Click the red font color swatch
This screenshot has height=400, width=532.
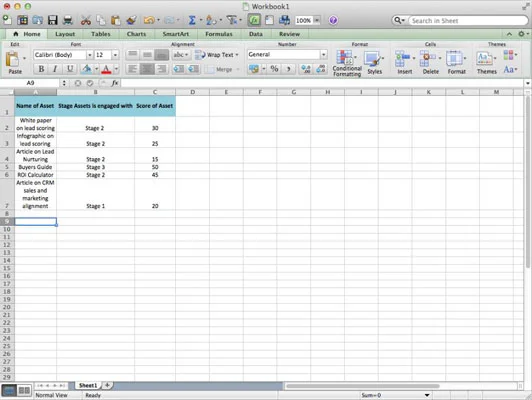[106, 70]
